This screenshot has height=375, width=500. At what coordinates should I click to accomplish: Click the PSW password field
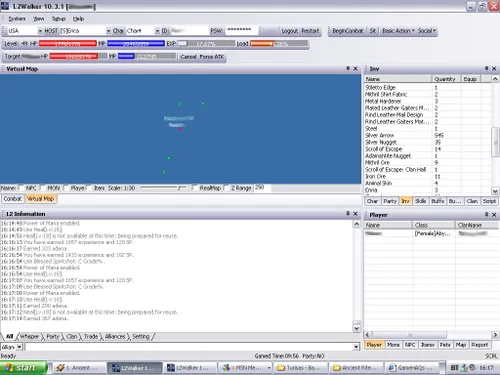click(242, 31)
